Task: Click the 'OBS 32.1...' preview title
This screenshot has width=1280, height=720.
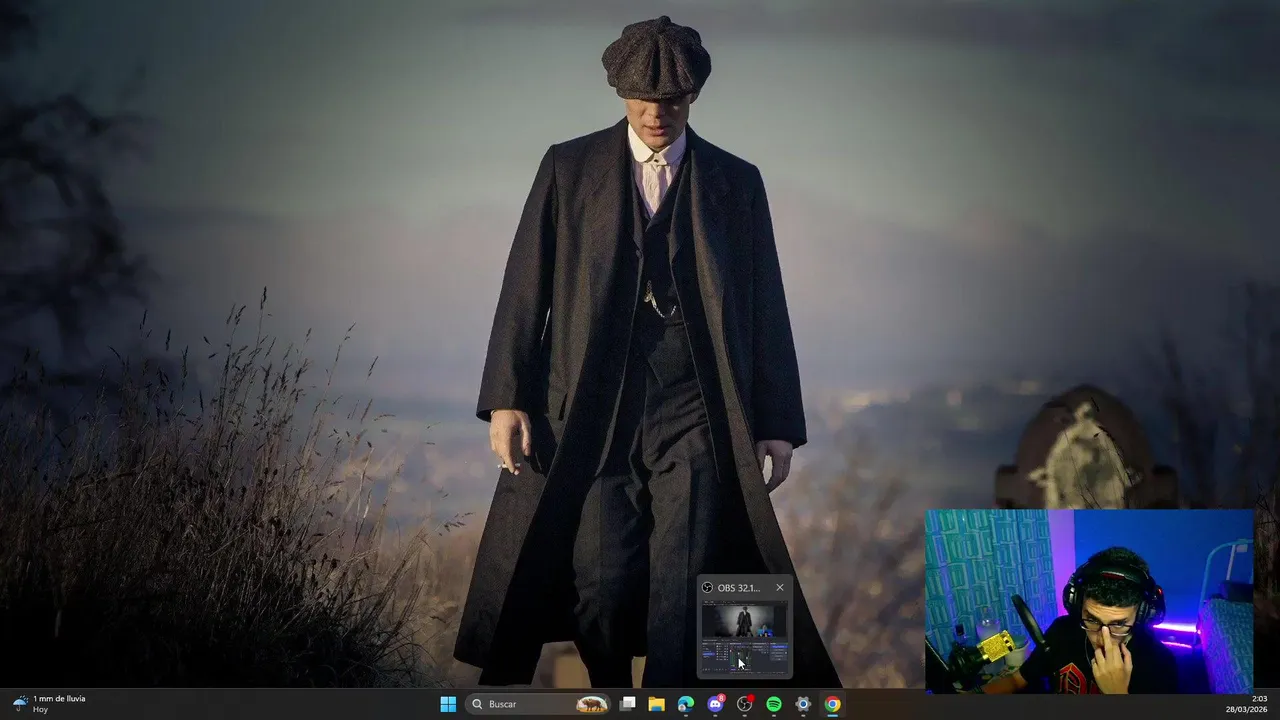Action: click(x=739, y=588)
